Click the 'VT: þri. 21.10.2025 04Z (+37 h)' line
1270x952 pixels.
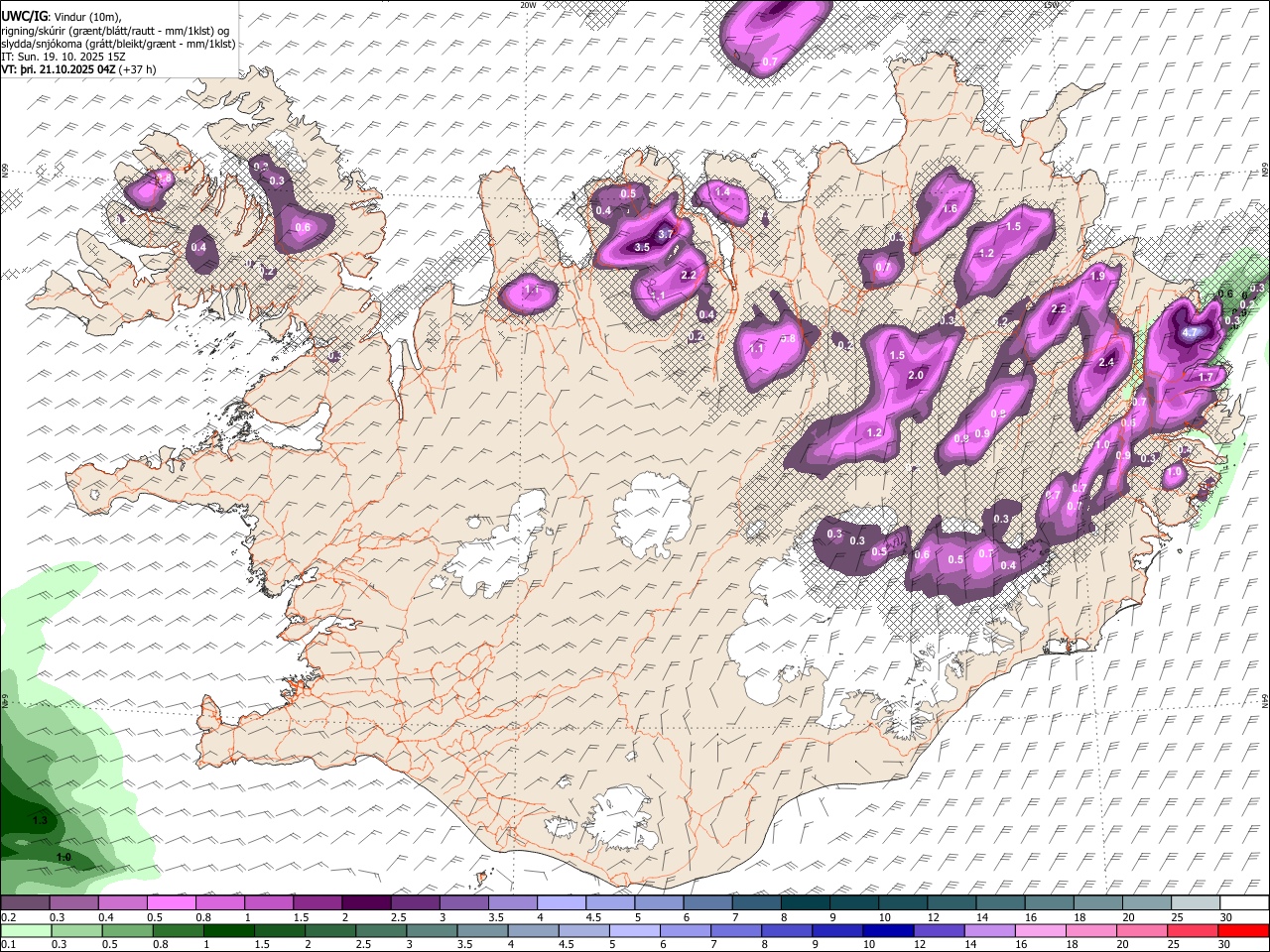point(78,69)
